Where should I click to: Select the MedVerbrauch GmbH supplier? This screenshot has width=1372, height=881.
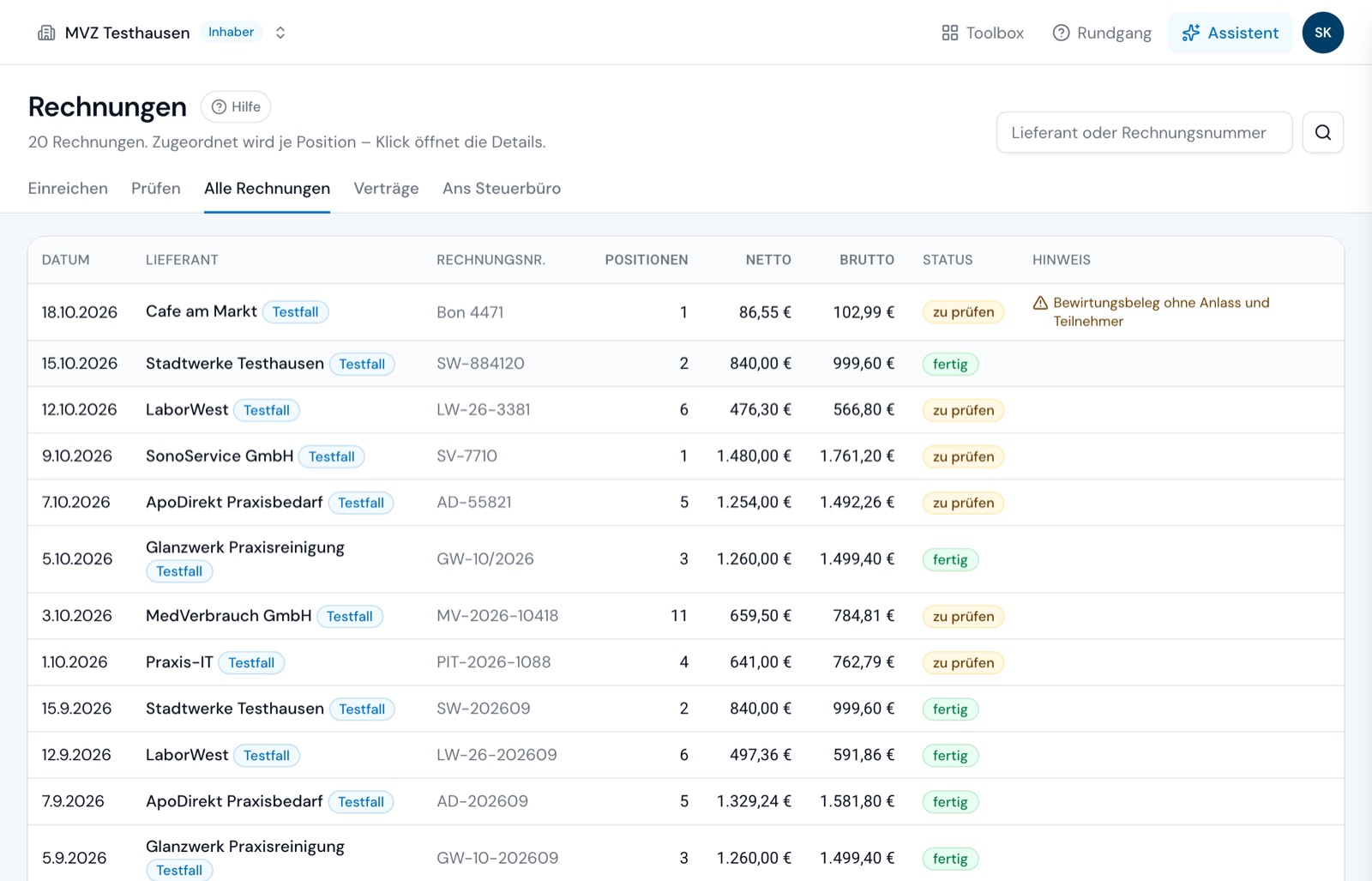coord(228,616)
